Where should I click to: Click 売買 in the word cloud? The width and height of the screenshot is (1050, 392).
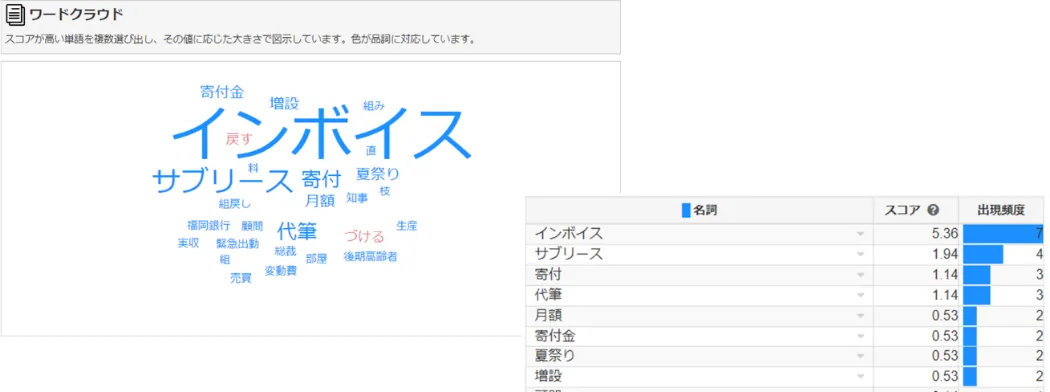coord(241,277)
